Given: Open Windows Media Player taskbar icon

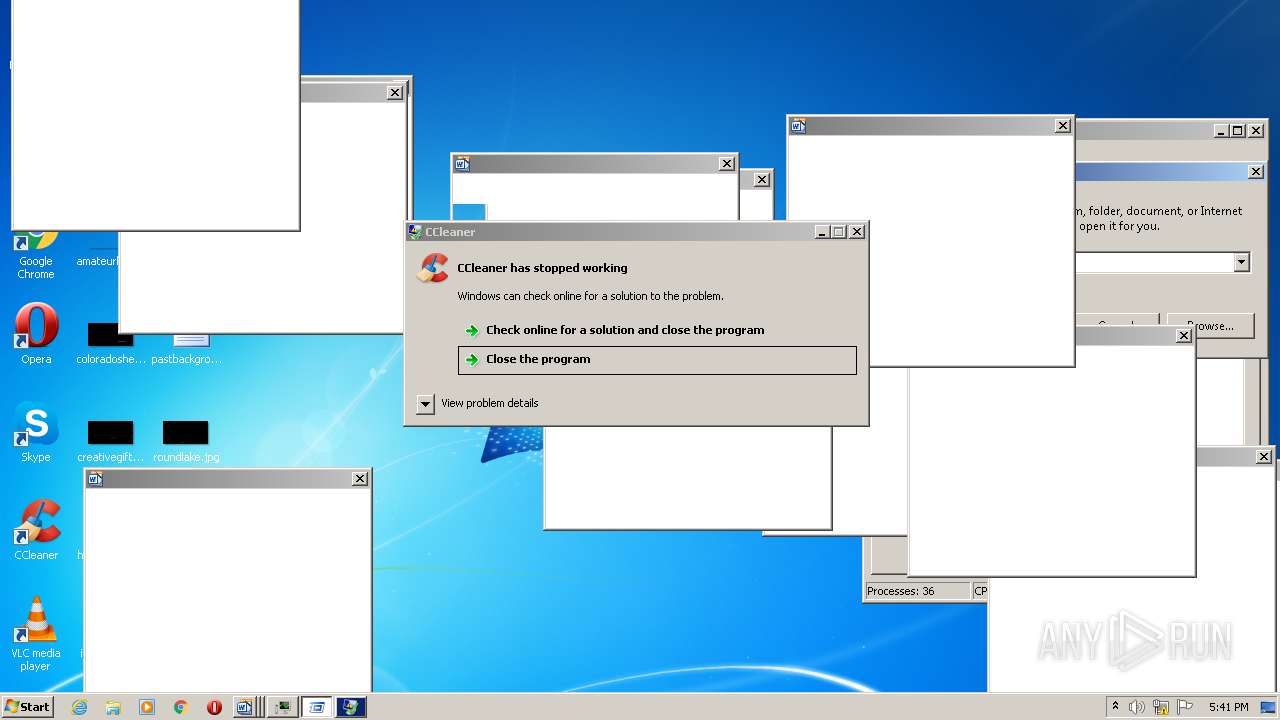Looking at the screenshot, I should point(147,707).
